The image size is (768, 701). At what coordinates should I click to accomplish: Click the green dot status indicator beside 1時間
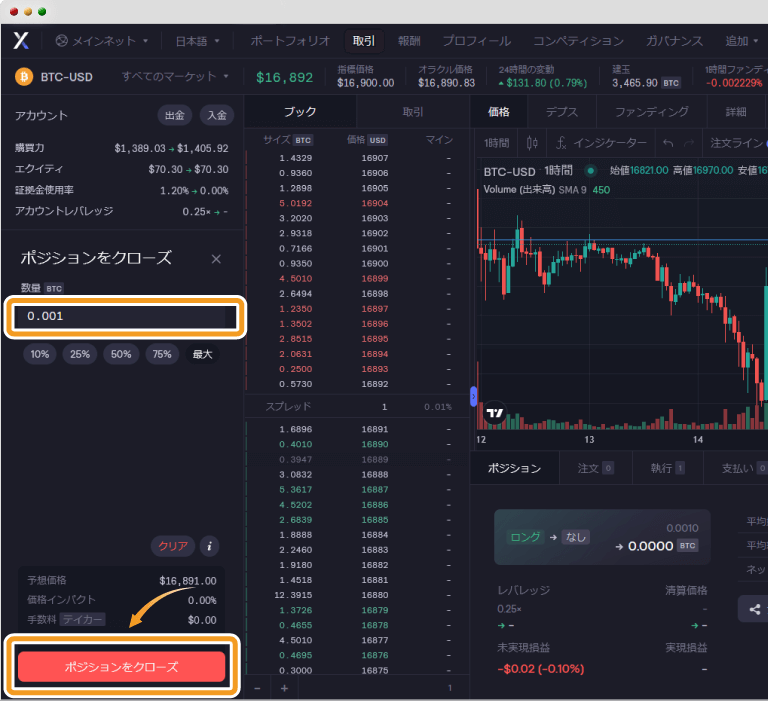(x=591, y=171)
